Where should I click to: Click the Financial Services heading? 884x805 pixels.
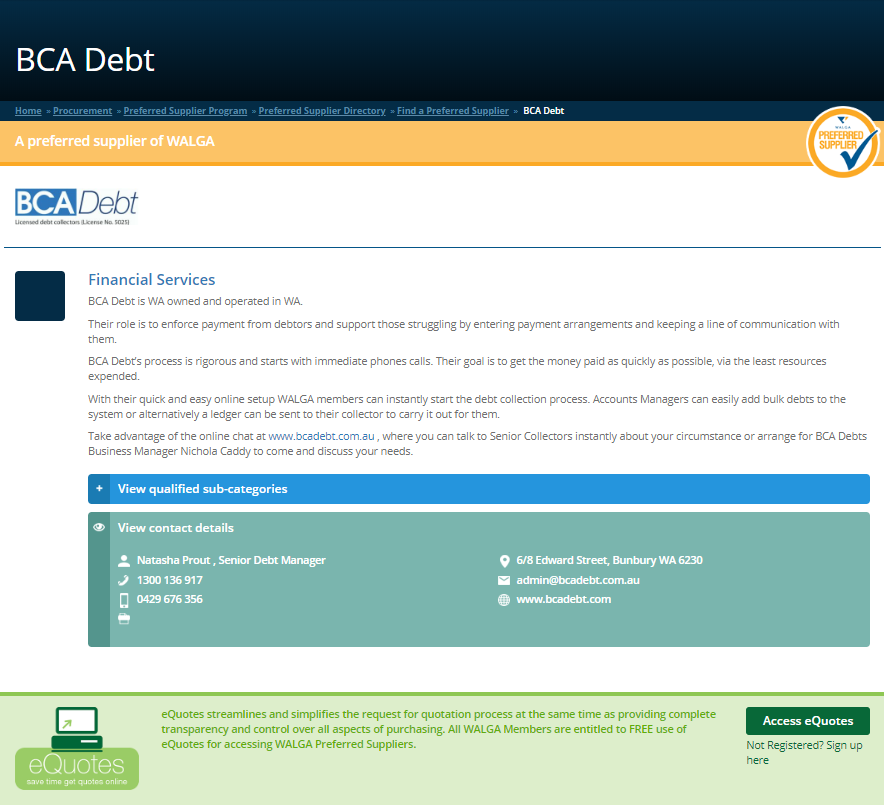pos(152,280)
